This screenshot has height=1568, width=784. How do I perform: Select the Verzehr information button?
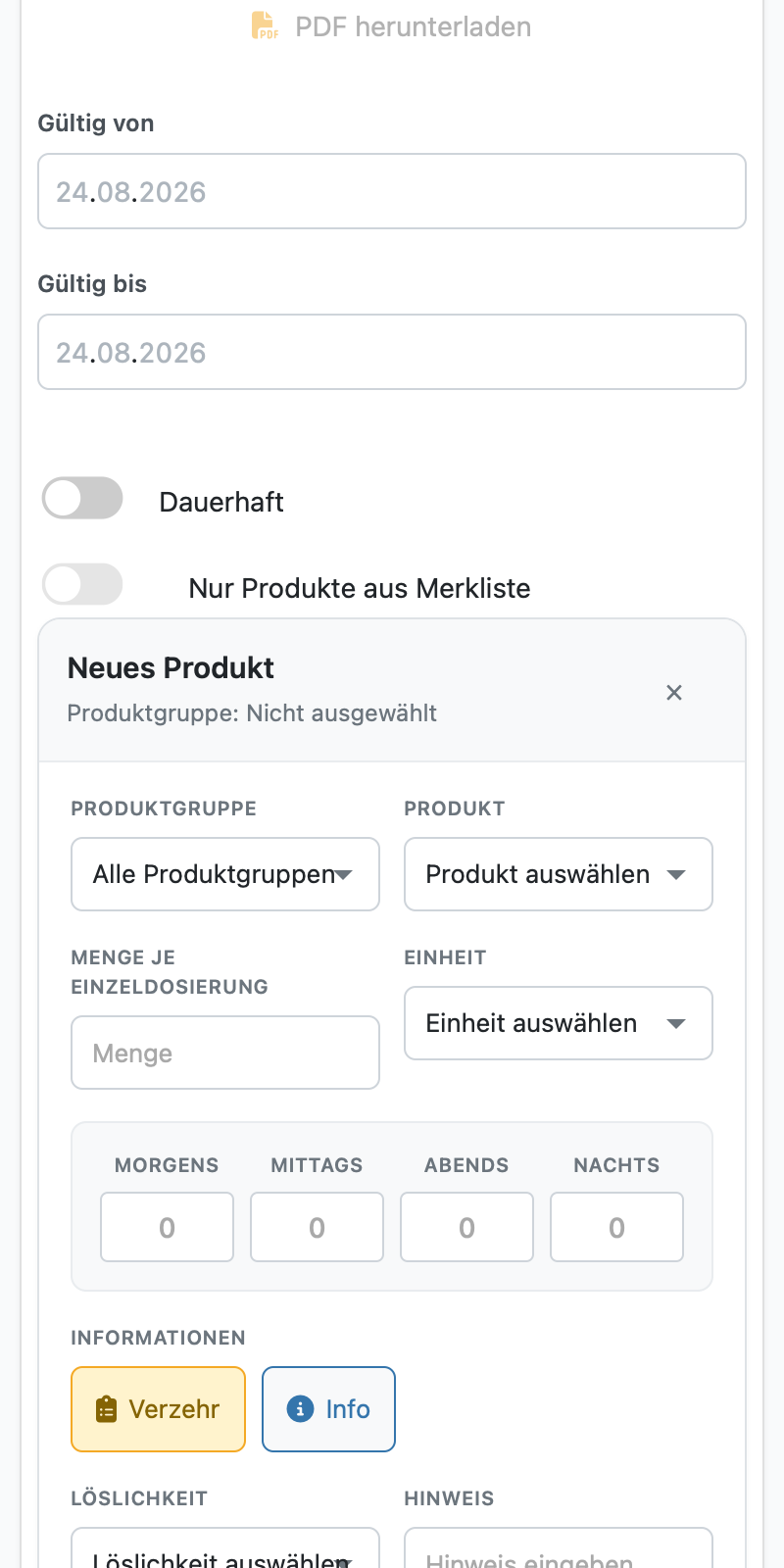tap(158, 1409)
